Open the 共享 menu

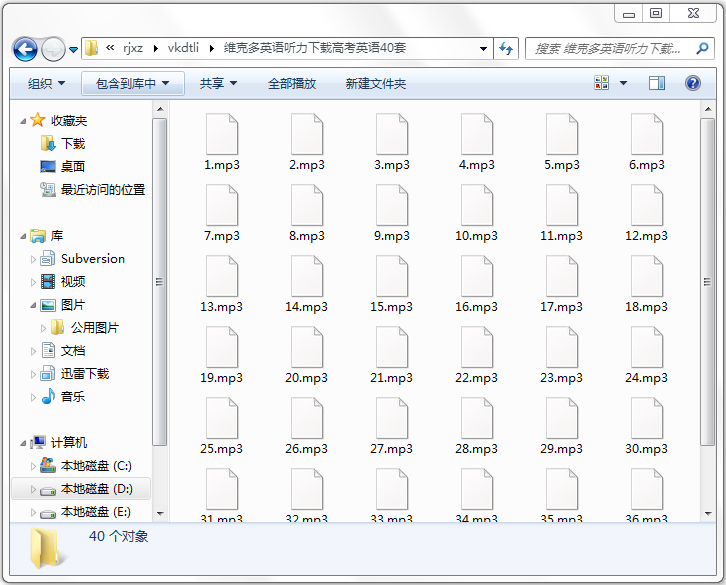tap(219, 83)
